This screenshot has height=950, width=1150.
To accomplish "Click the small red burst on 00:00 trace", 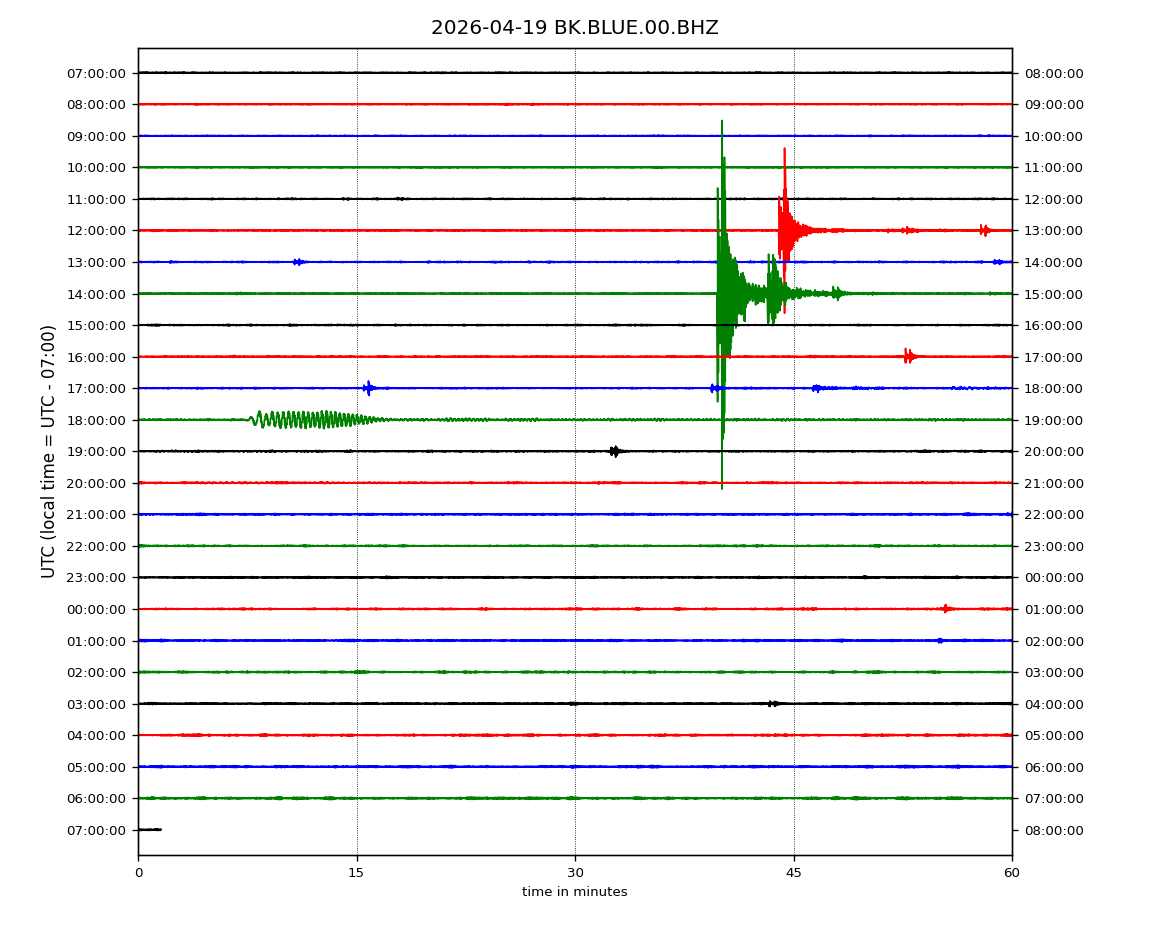I will click(946, 608).
